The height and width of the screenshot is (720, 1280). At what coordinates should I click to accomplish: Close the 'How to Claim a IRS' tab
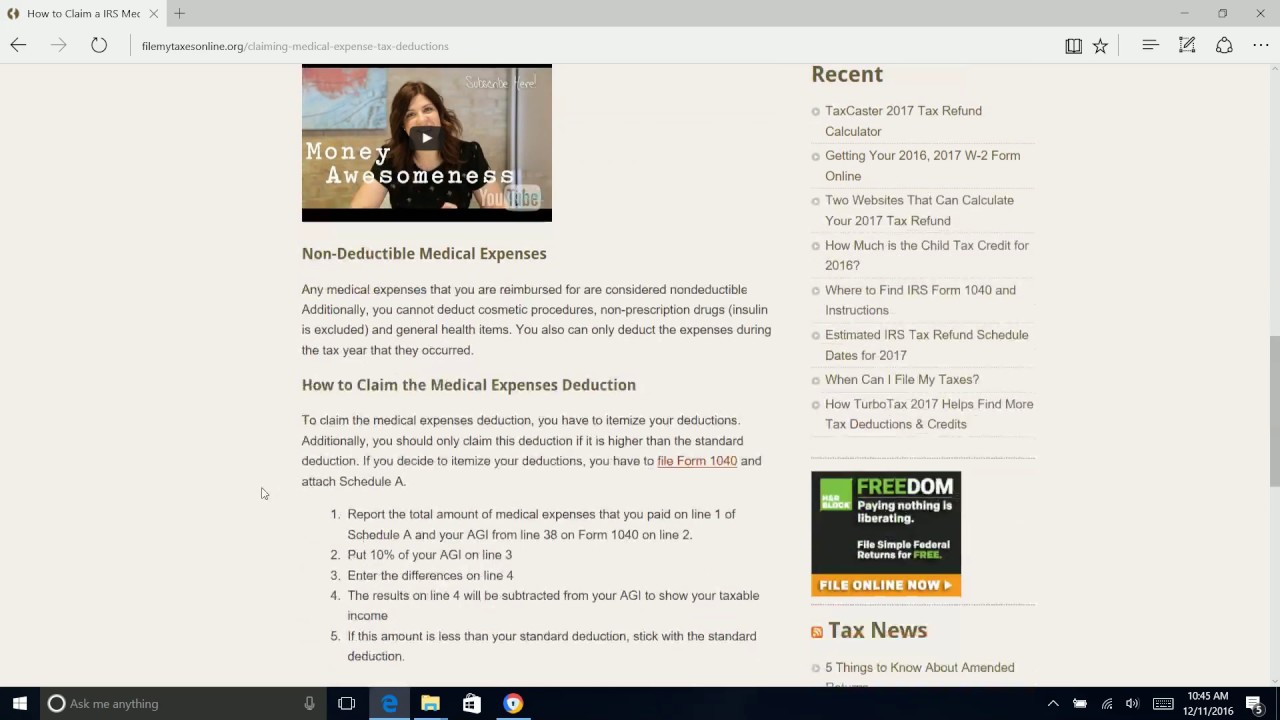pos(154,13)
